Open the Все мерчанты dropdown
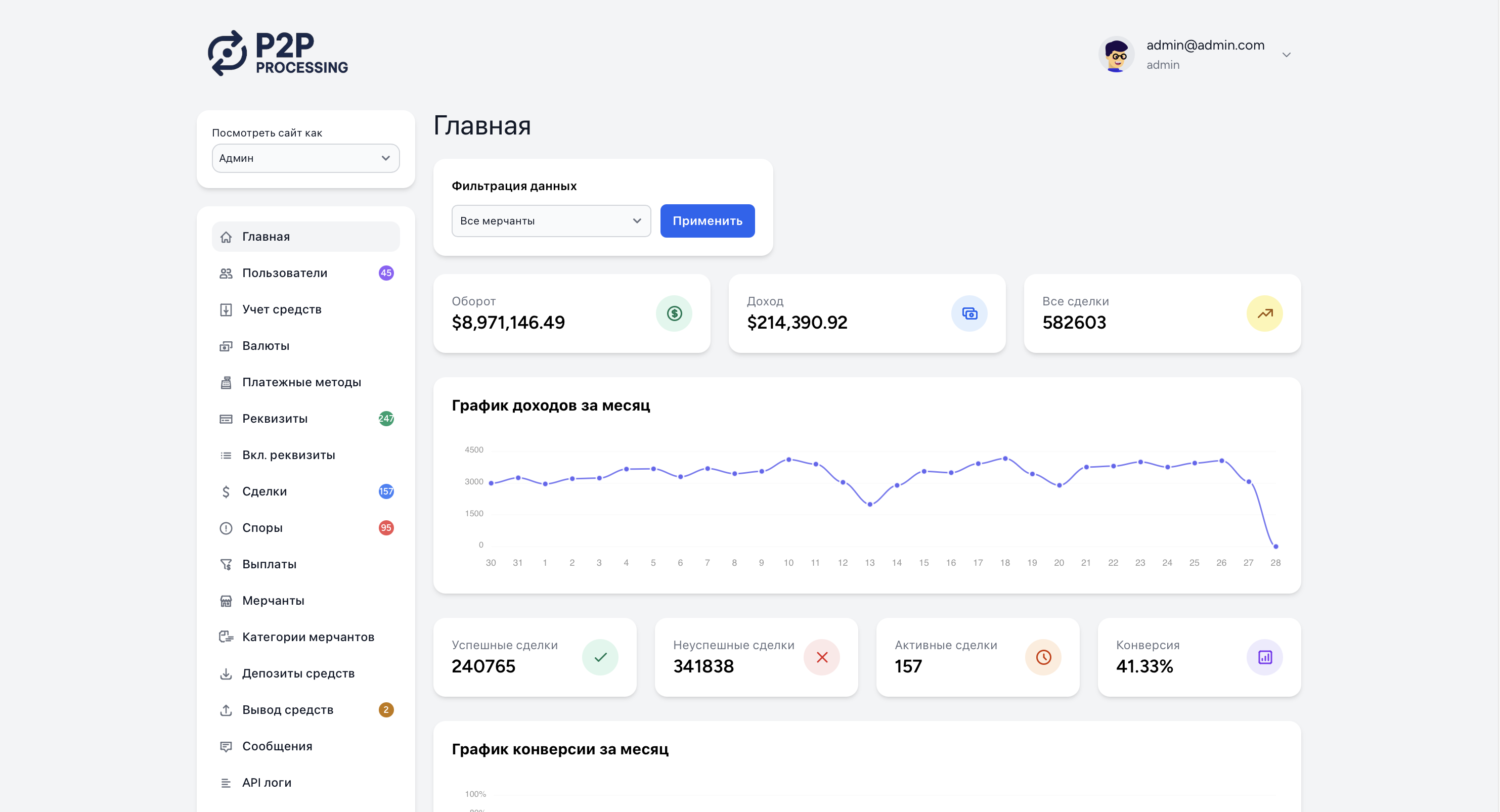The height and width of the screenshot is (812, 1500). click(550, 220)
